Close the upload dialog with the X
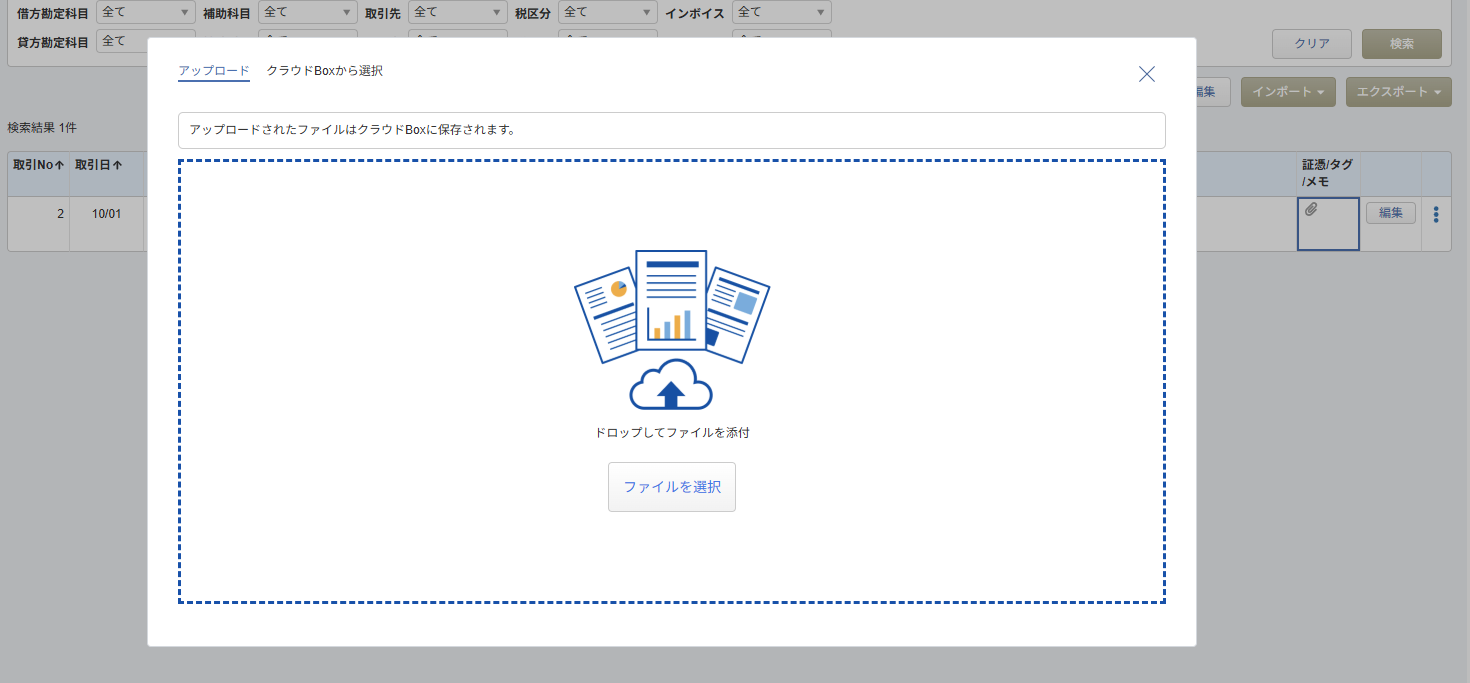This screenshot has width=1470, height=683. coord(1147,73)
